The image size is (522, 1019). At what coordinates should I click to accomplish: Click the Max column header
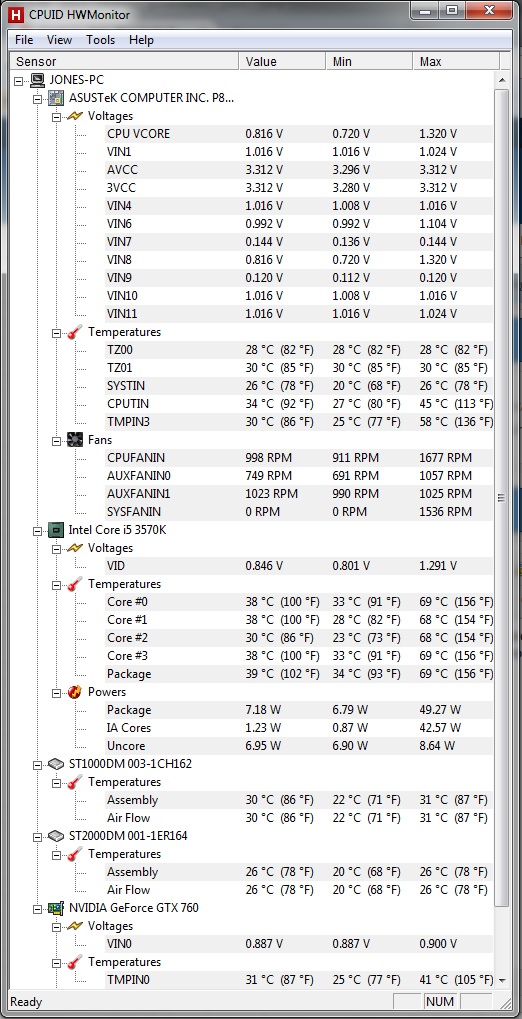[456, 62]
